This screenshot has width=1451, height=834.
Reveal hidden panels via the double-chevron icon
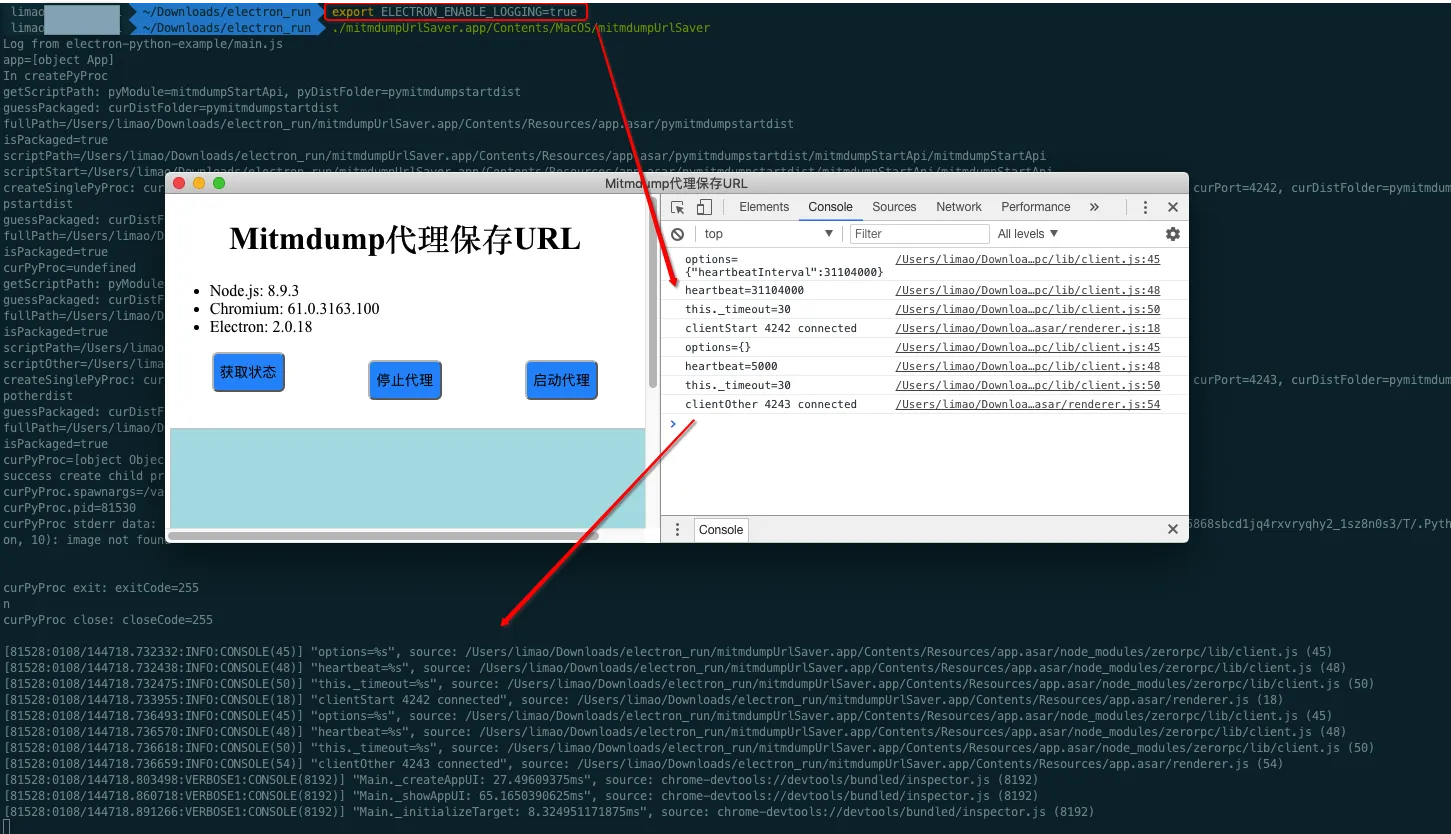1094,207
